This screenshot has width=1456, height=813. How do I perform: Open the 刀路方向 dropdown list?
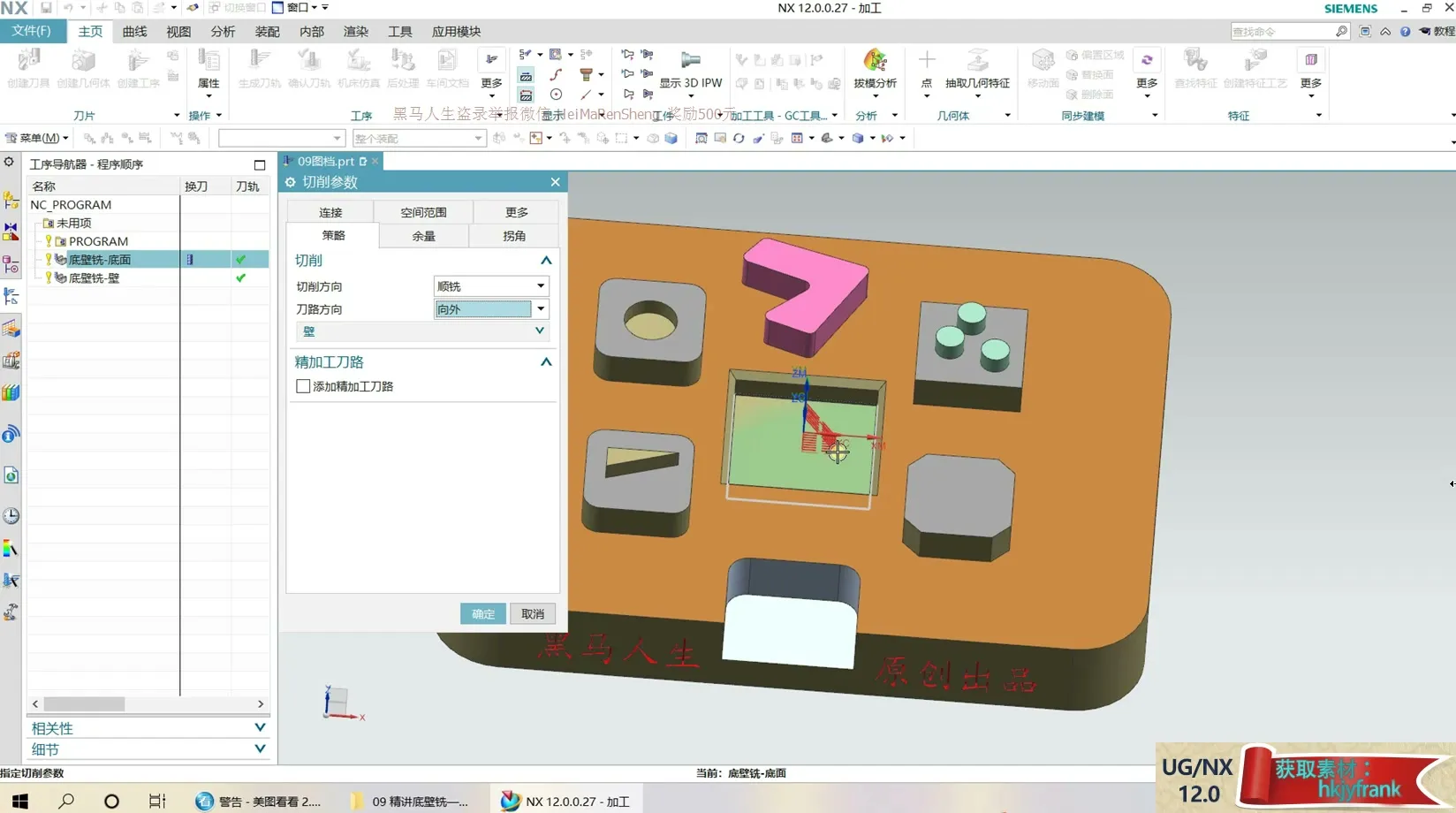[541, 309]
